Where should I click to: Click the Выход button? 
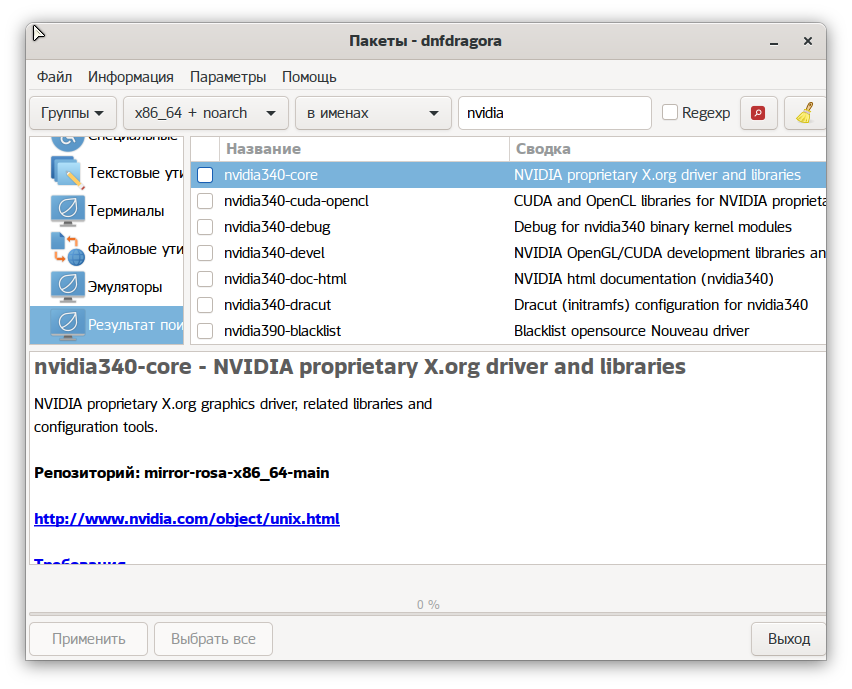pyautogui.click(x=788, y=639)
